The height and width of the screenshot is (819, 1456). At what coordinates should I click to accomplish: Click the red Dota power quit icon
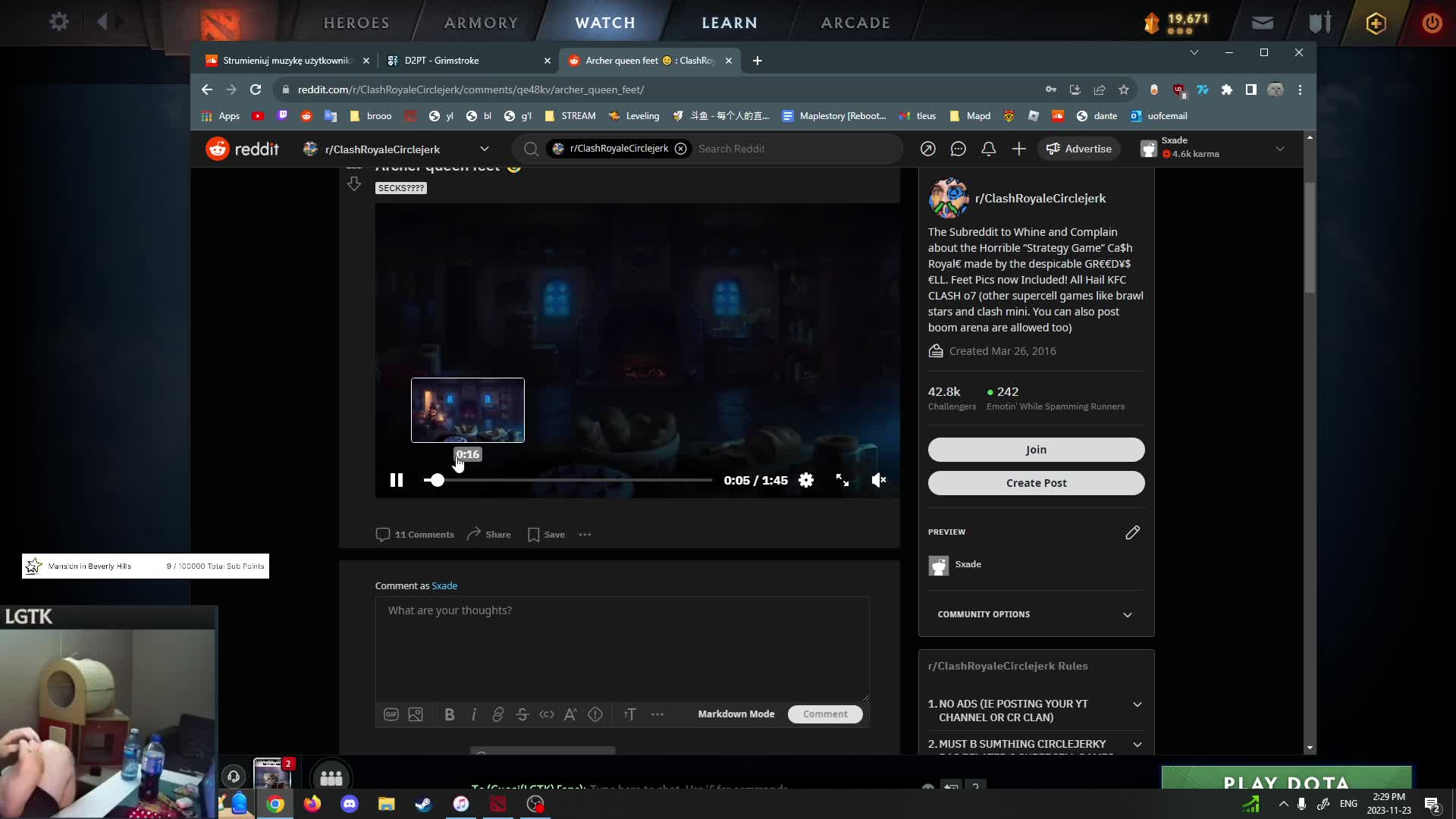(1432, 23)
